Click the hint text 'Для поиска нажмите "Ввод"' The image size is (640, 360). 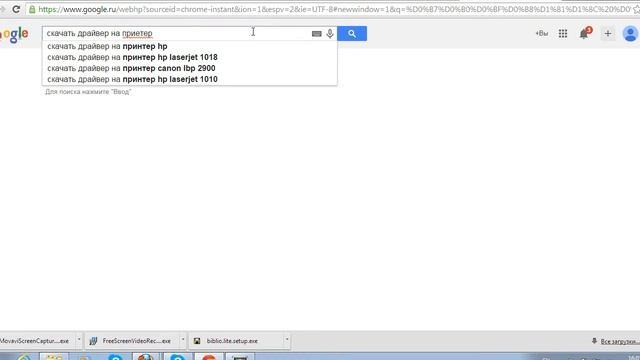pyautogui.click(x=88, y=92)
